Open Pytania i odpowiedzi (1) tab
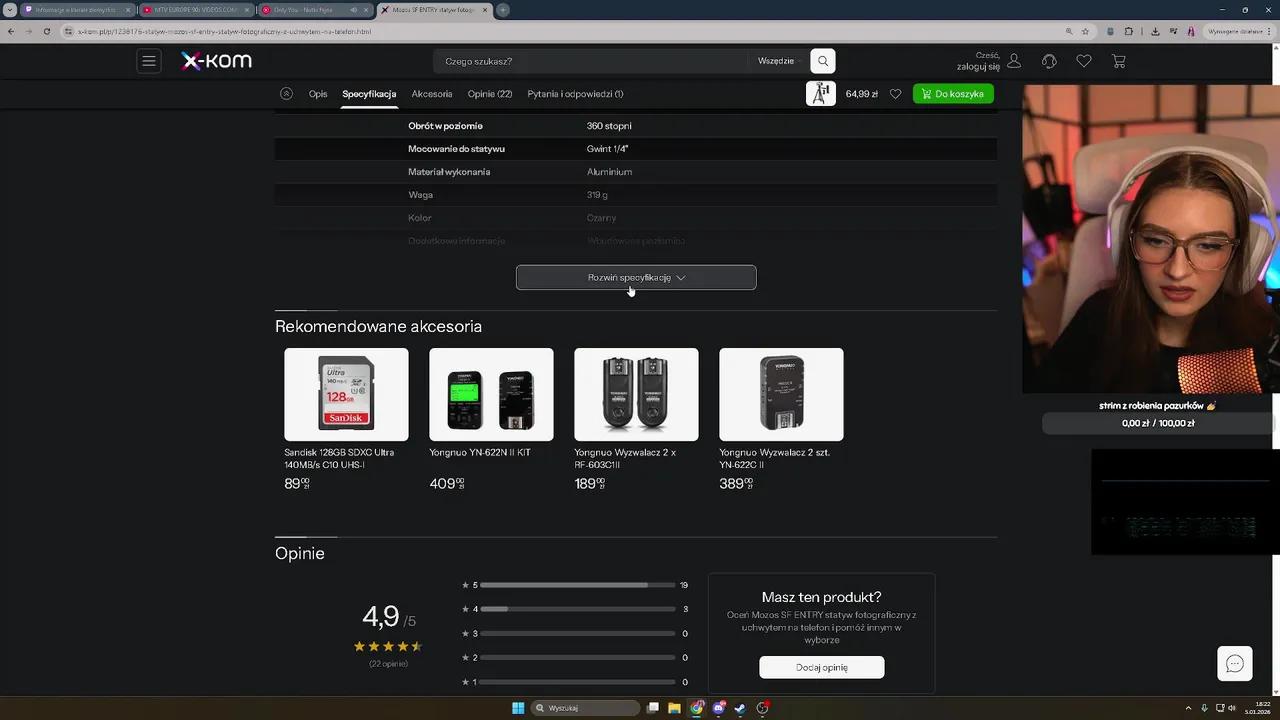Screen dimensions: 1280x720 click(x=575, y=94)
